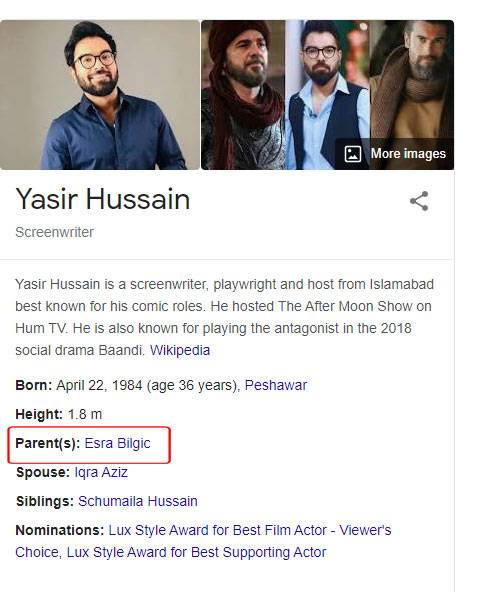
Task: Open the More images button
Action: coord(394,154)
